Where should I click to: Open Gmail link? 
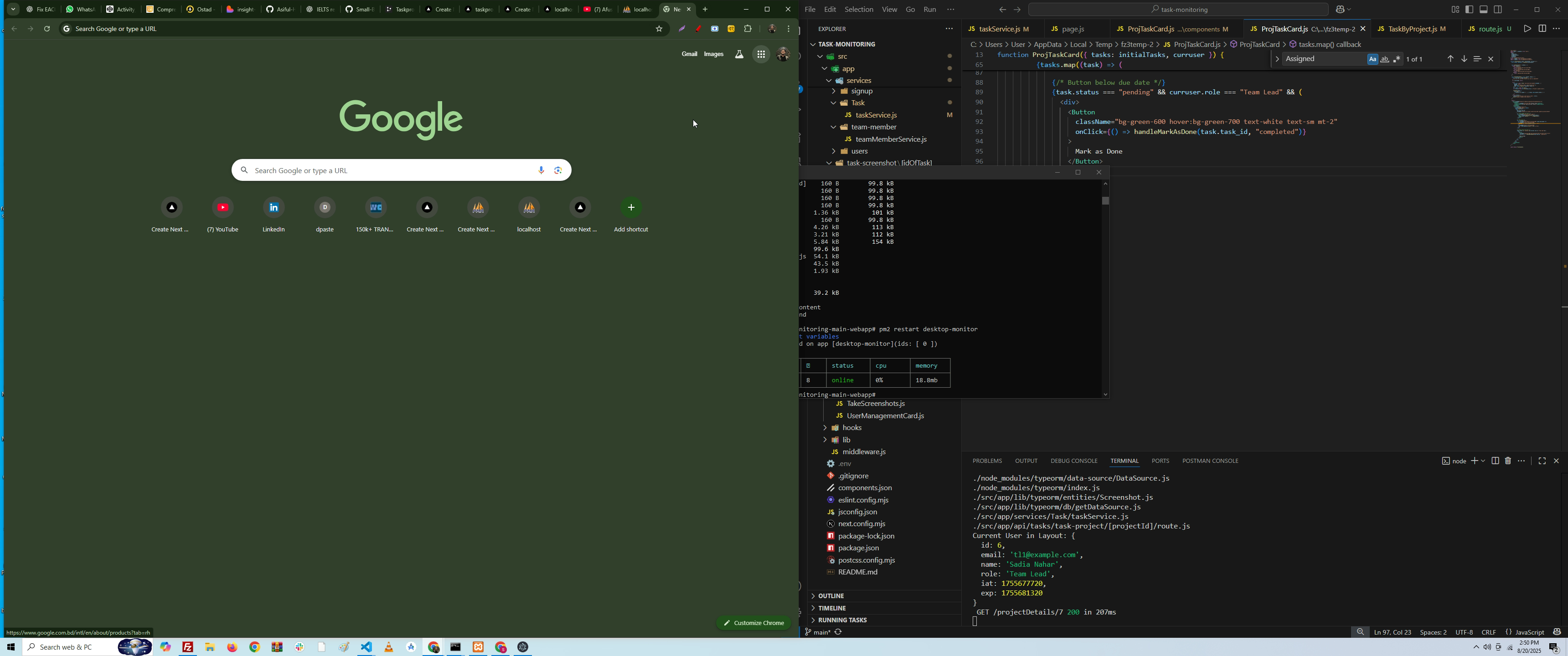(x=689, y=54)
